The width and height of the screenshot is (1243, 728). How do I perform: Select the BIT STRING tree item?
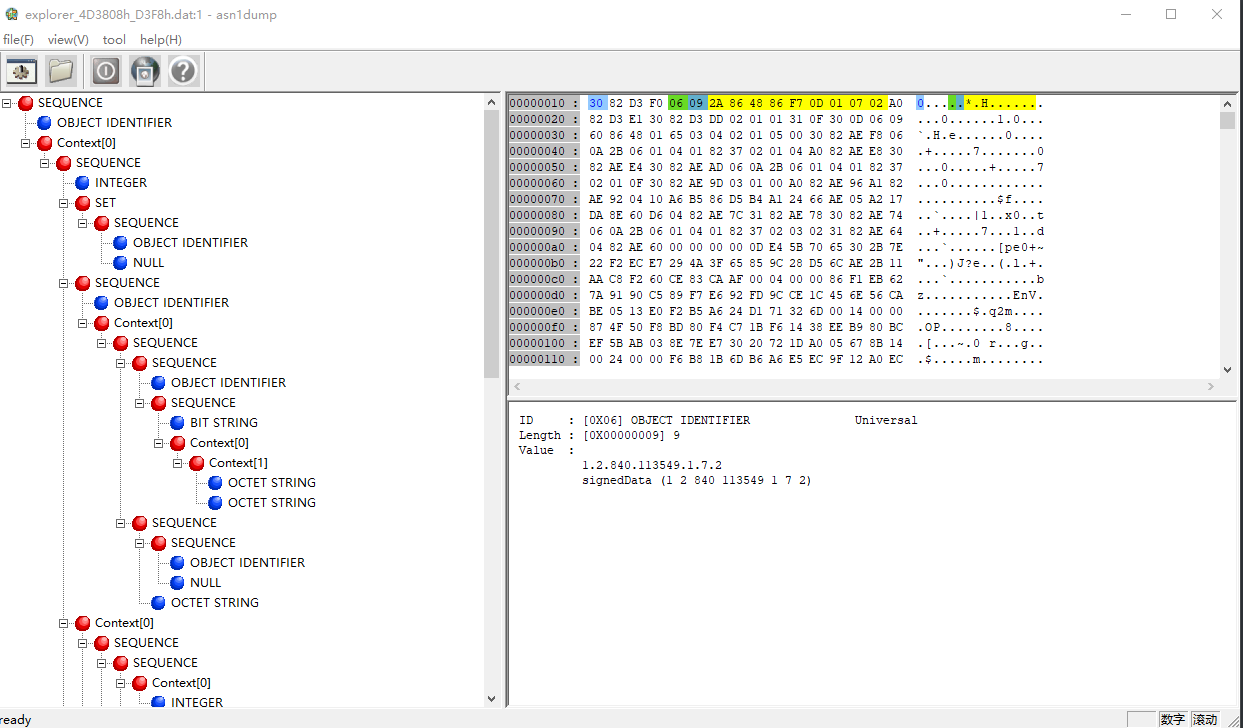click(224, 423)
